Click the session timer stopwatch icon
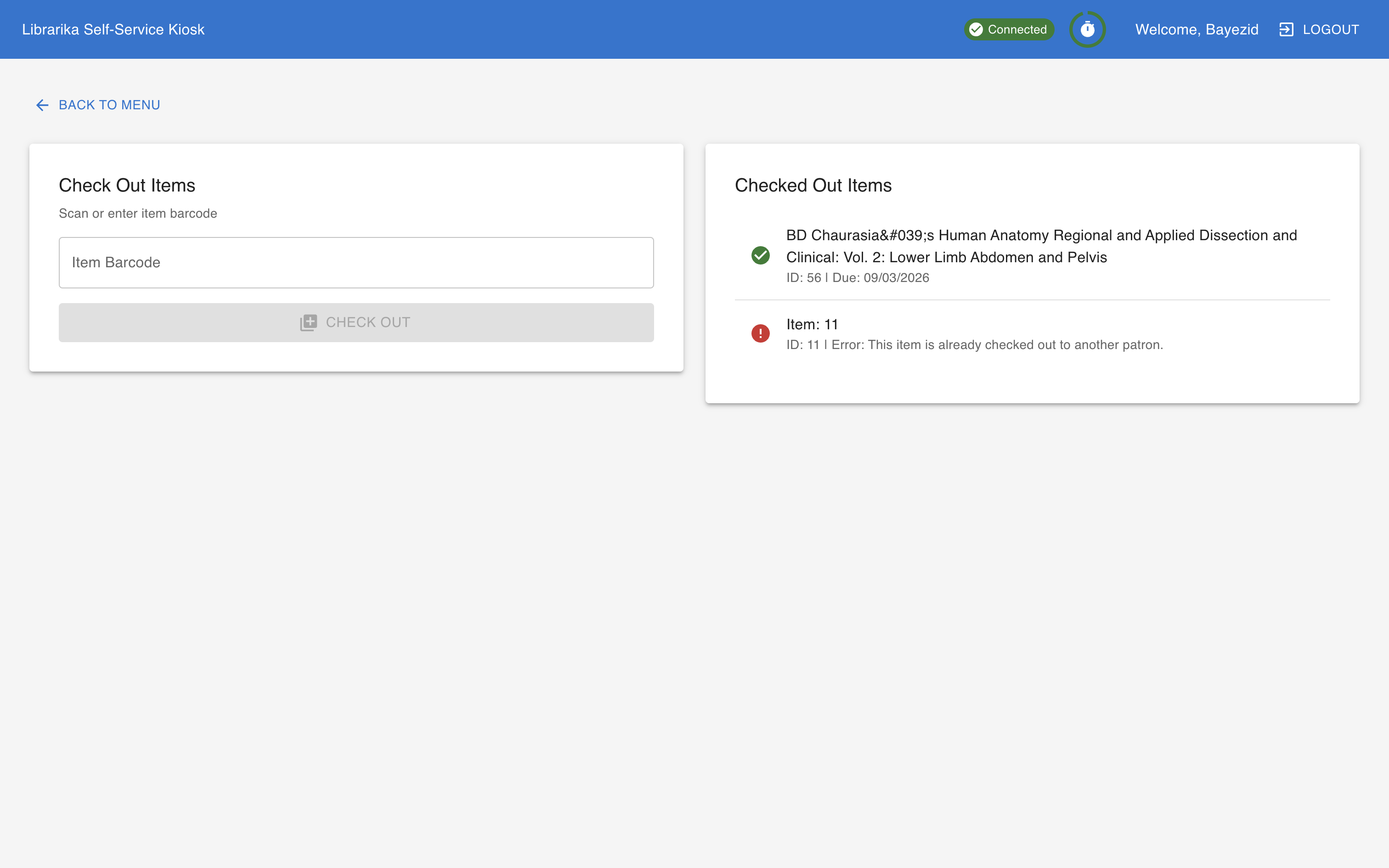The image size is (1389, 868). (1087, 29)
